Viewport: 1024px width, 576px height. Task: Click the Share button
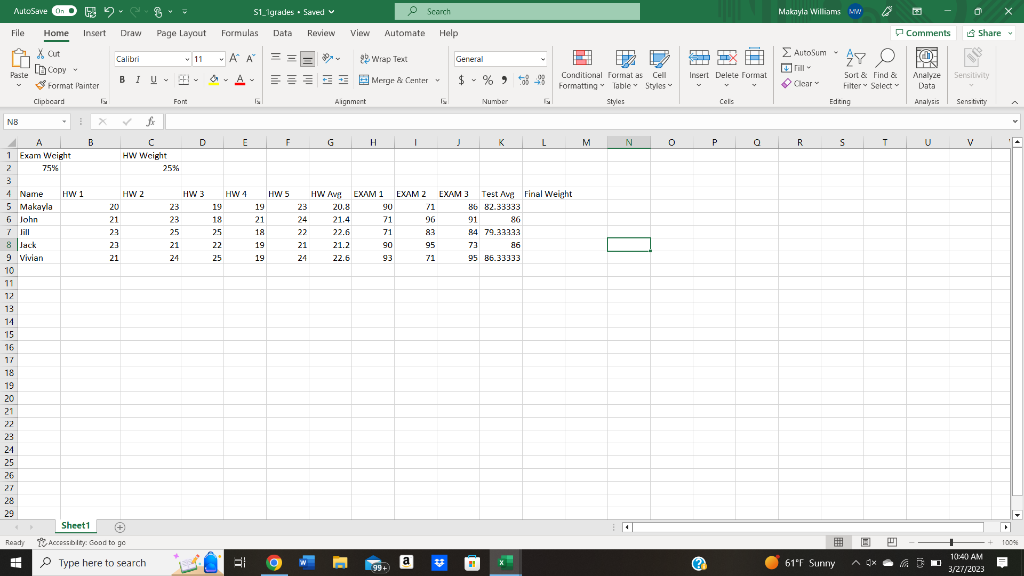click(x=986, y=32)
